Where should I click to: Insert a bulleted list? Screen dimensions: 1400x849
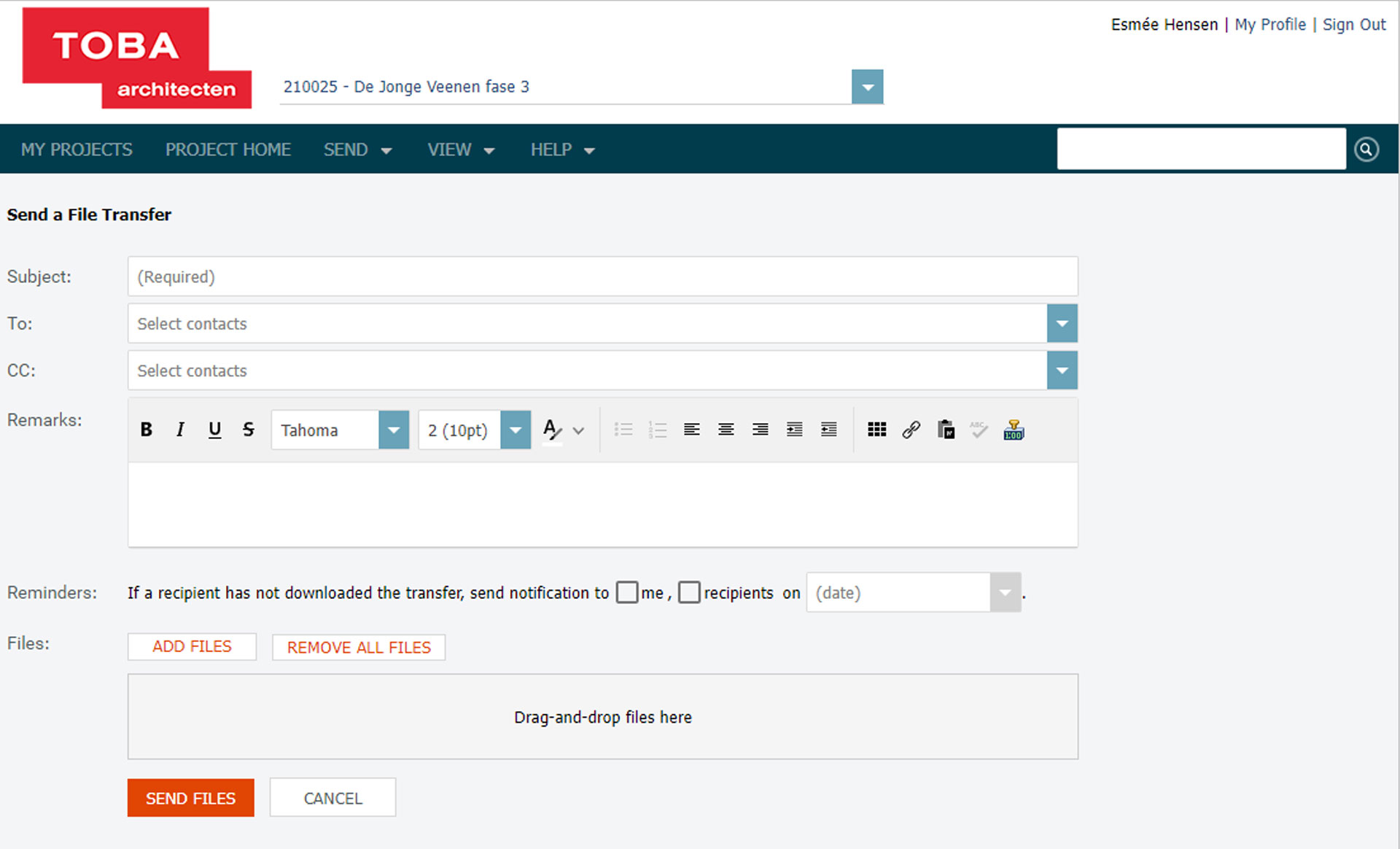[x=624, y=430]
